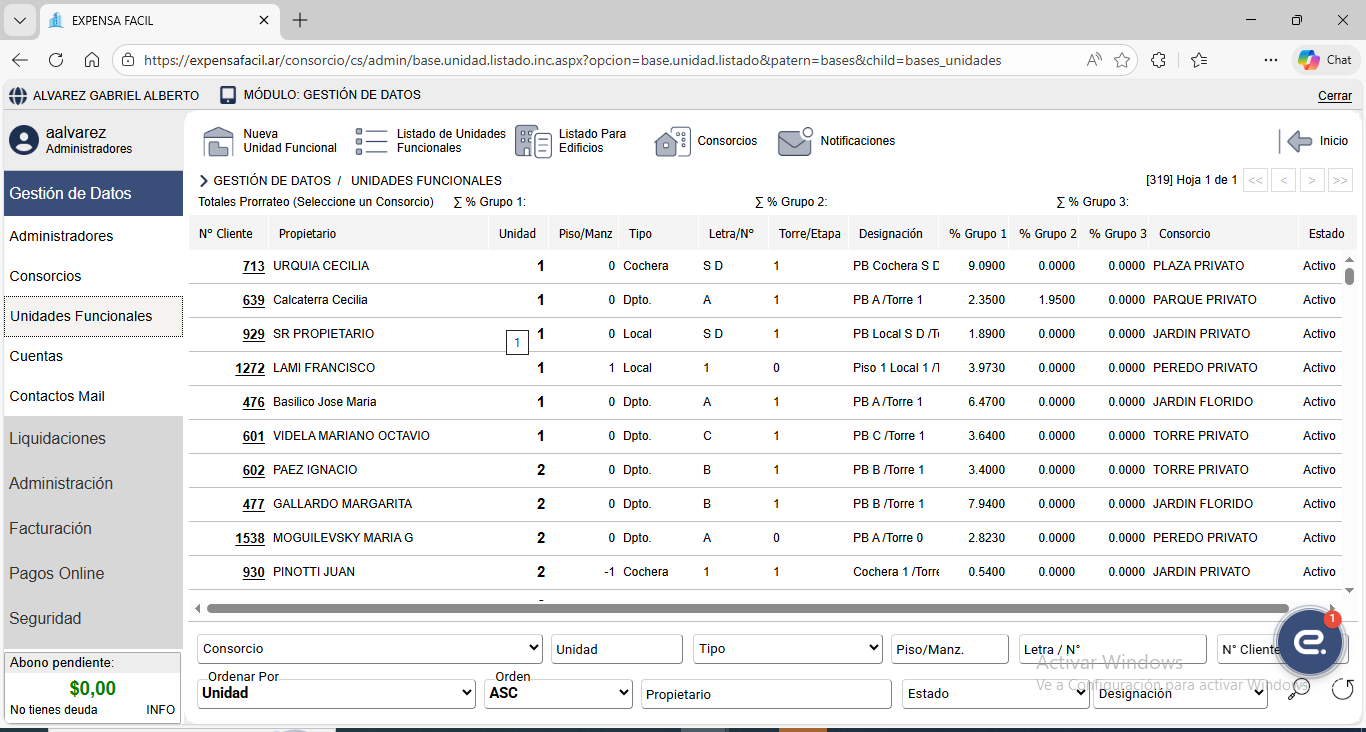Click the reset filters refresh icon
Viewport: 1366px width, 732px height.
point(1342,688)
